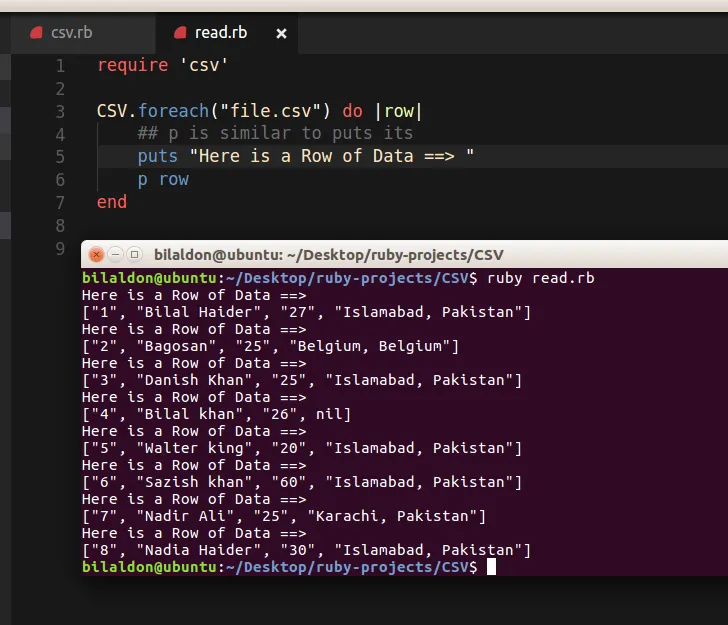Screen dimensions: 728x625
Task: Click terminal row with "Walter king"
Action: [302, 448]
